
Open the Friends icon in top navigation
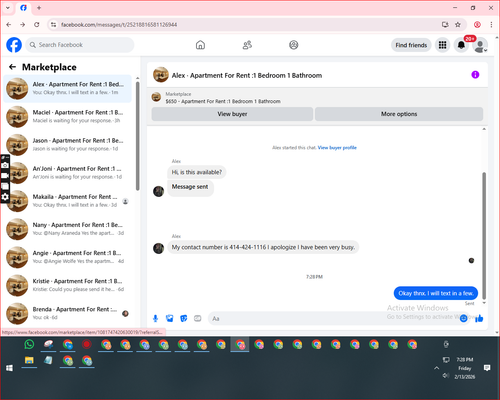coord(247,45)
